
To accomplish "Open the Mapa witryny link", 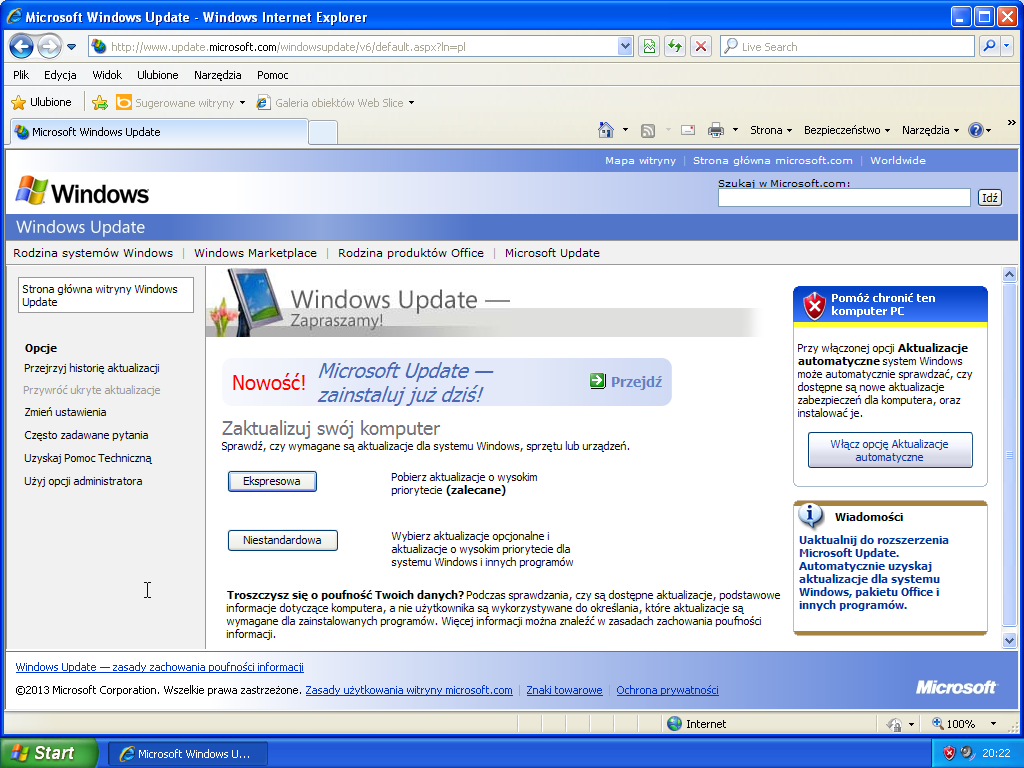I will click(x=640, y=161).
